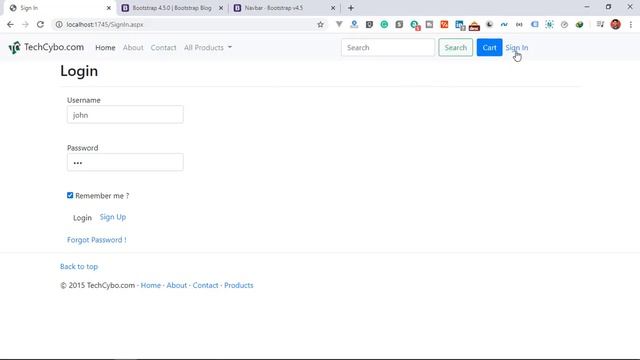
Task: Open the blue Cart button
Action: (489, 47)
